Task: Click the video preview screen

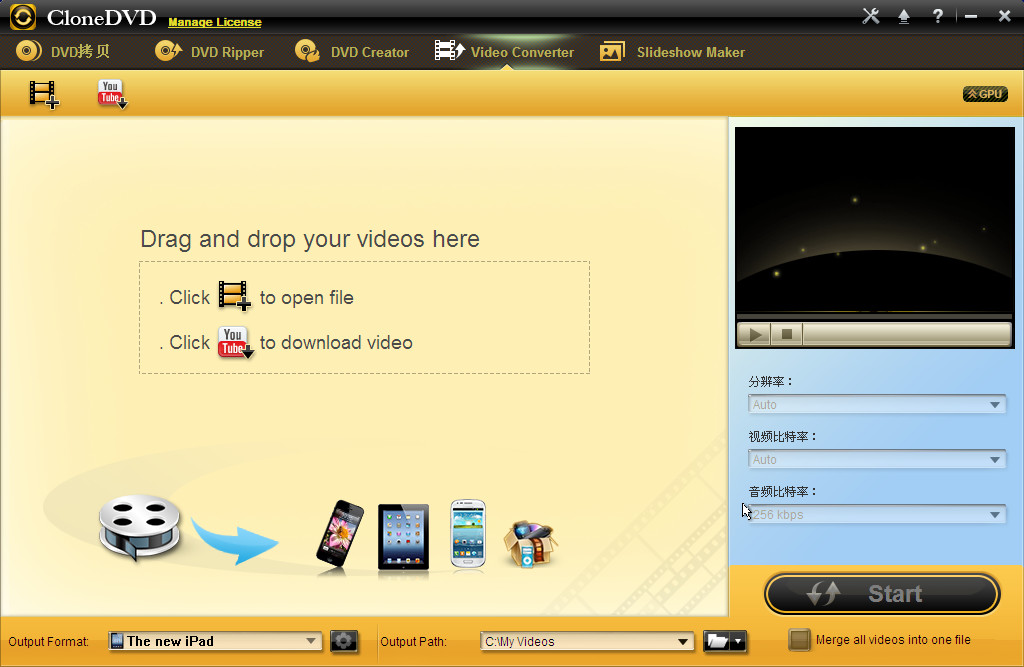Action: 874,221
